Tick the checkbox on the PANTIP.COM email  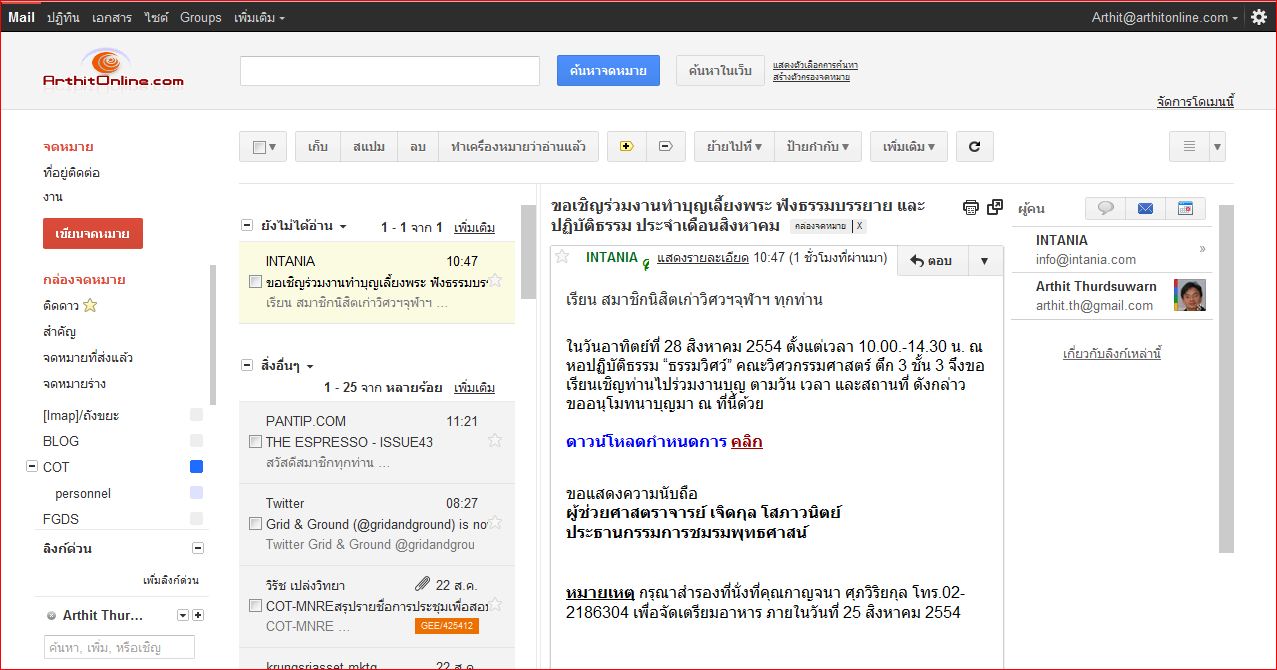click(254, 441)
